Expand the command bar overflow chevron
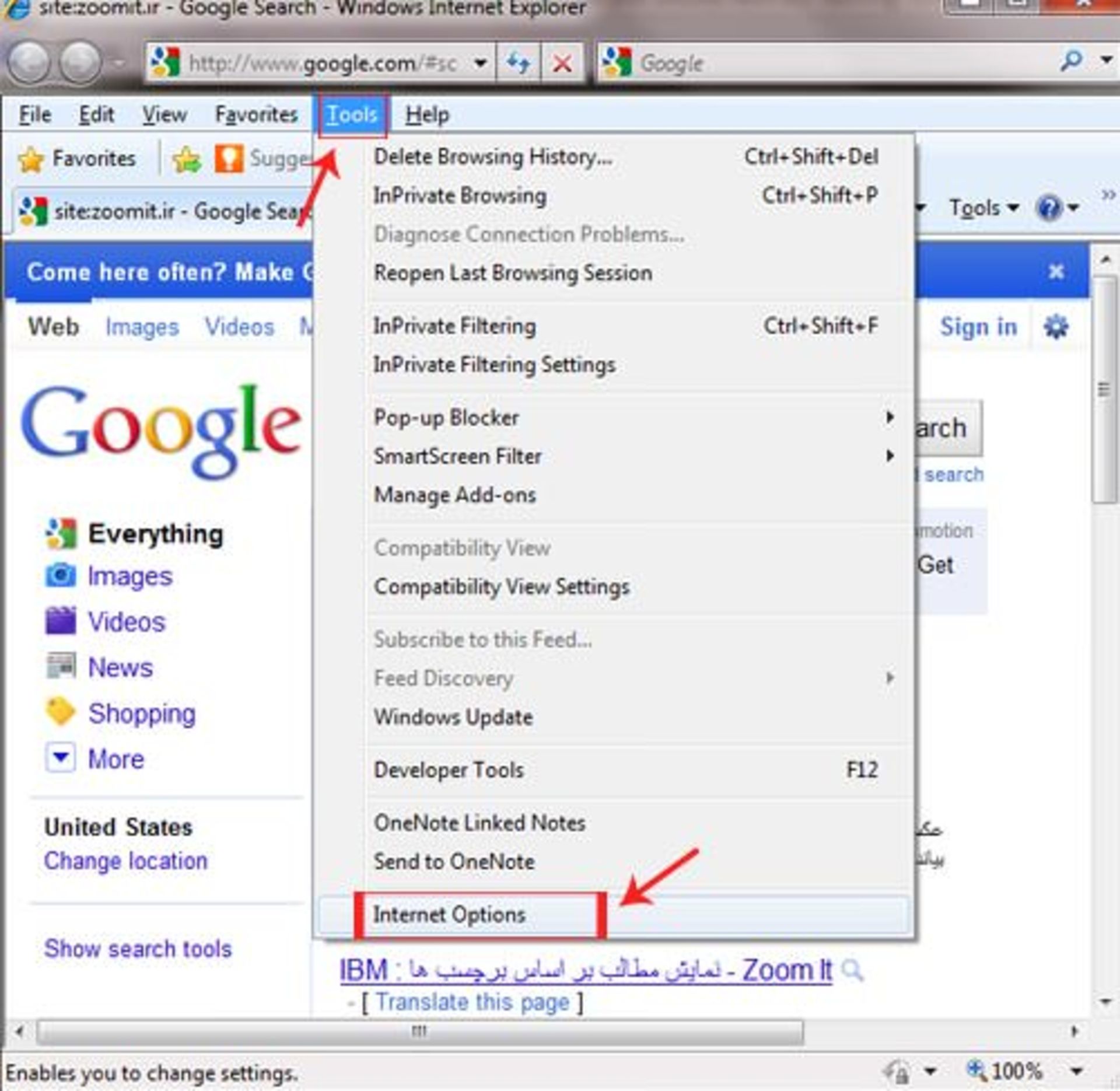The image size is (1120, 1091). (1108, 195)
